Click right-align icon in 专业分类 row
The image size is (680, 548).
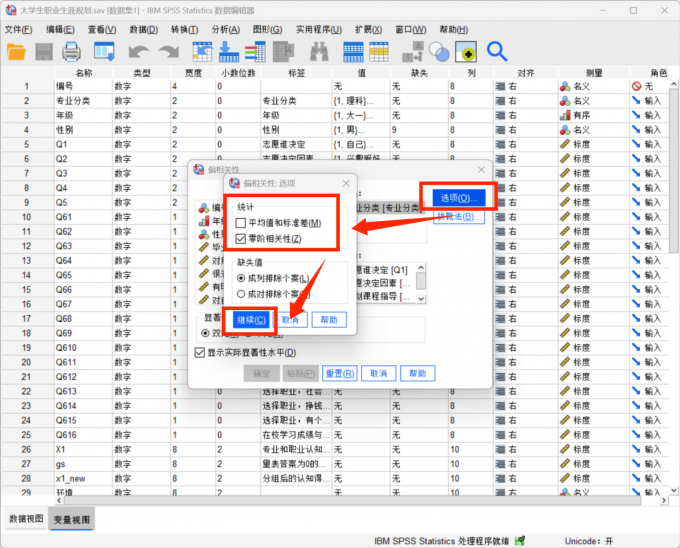click(x=500, y=101)
